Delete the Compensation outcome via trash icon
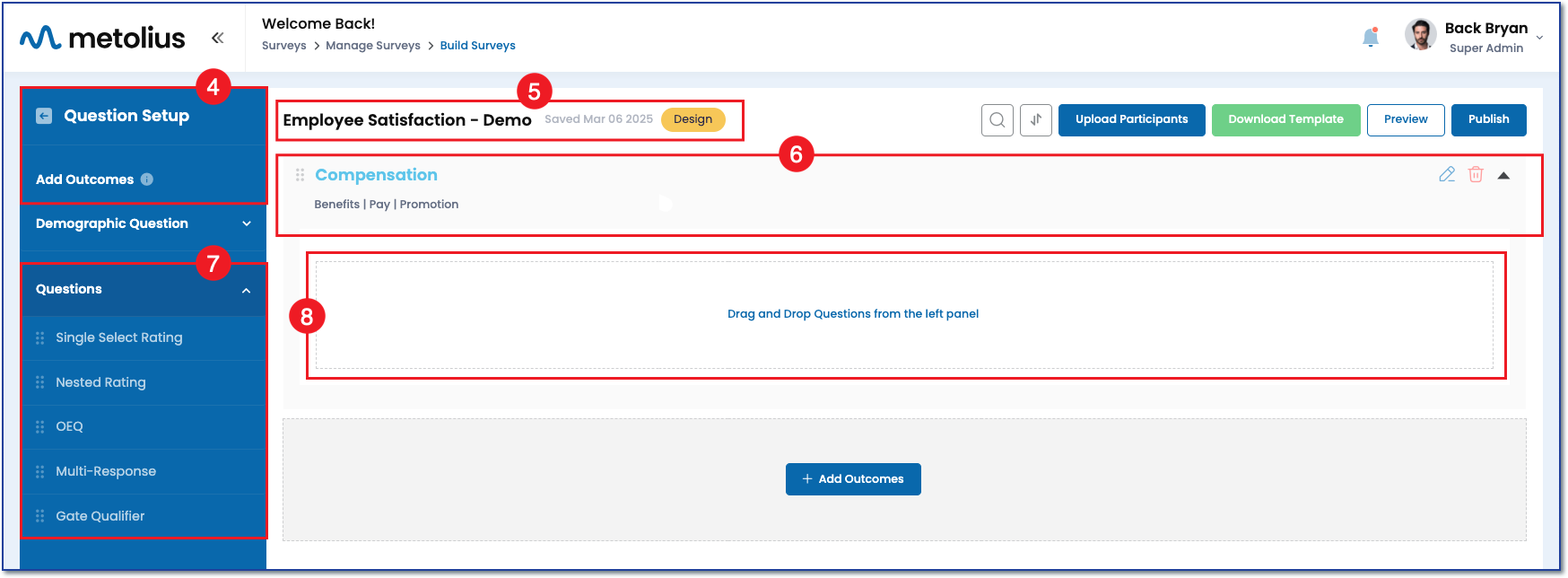Image resolution: width=1568 pixels, height=578 pixels. click(x=1476, y=175)
